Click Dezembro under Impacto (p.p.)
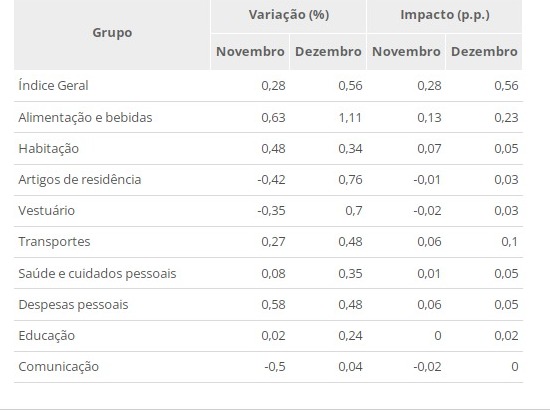The image size is (550, 417). (x=484, y=52)
